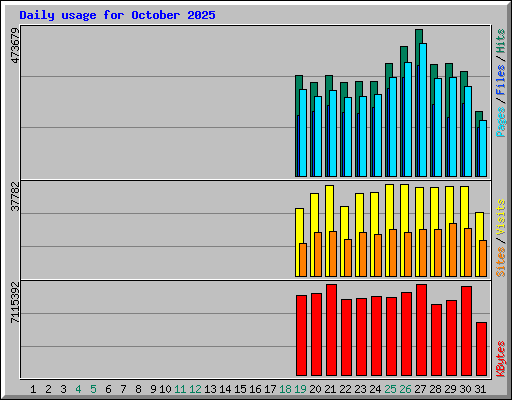
Task: Click the red KBytes bar for day 28
Action: [x=436, y=340]
